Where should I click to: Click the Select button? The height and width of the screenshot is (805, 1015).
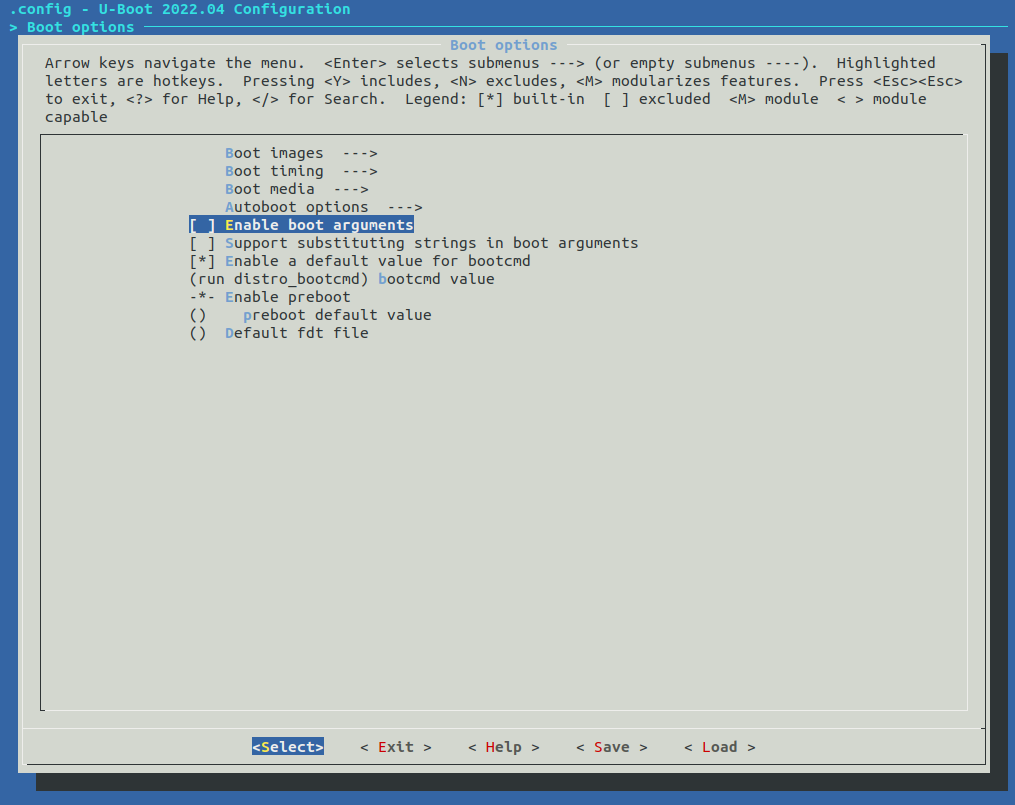click(288, 747)
